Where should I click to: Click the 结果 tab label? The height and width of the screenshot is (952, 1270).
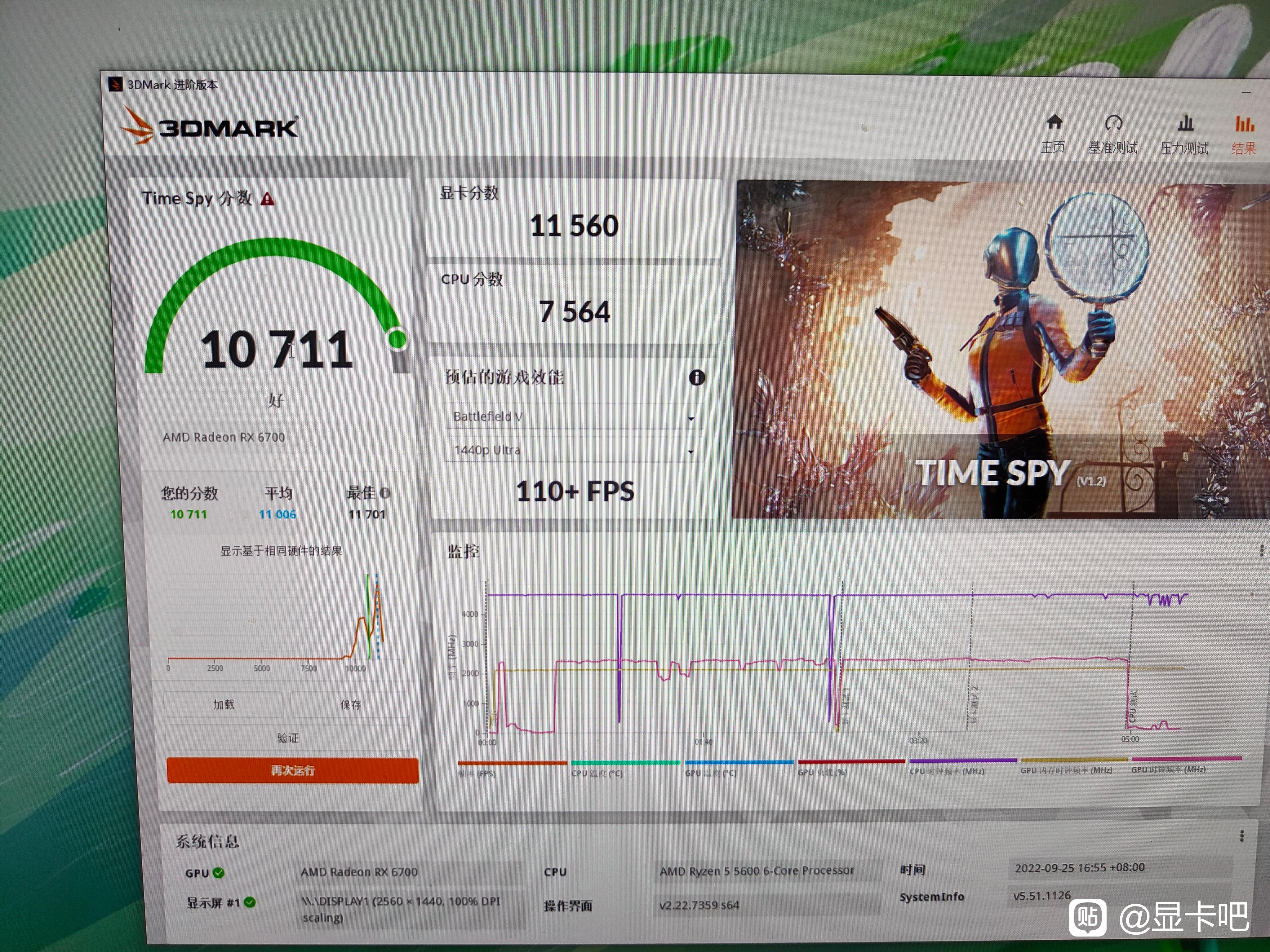click(x=1244, y=149)
